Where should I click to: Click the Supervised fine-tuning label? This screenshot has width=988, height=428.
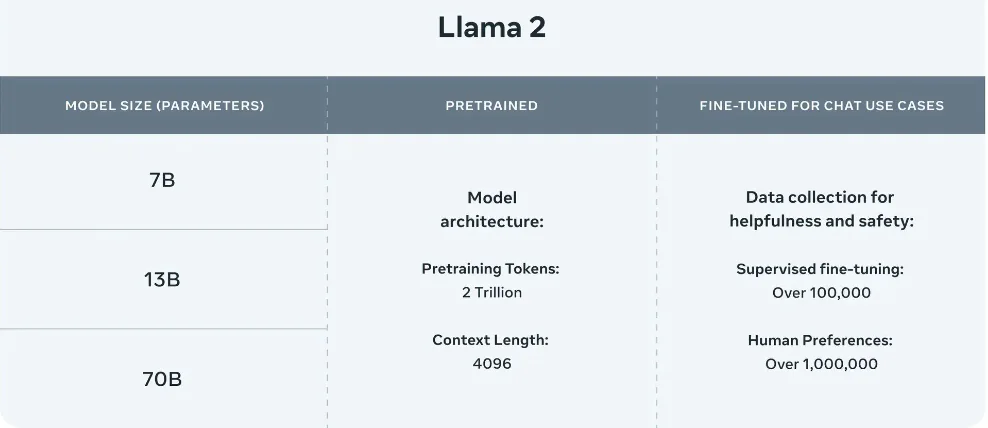[x=821, y=269]
